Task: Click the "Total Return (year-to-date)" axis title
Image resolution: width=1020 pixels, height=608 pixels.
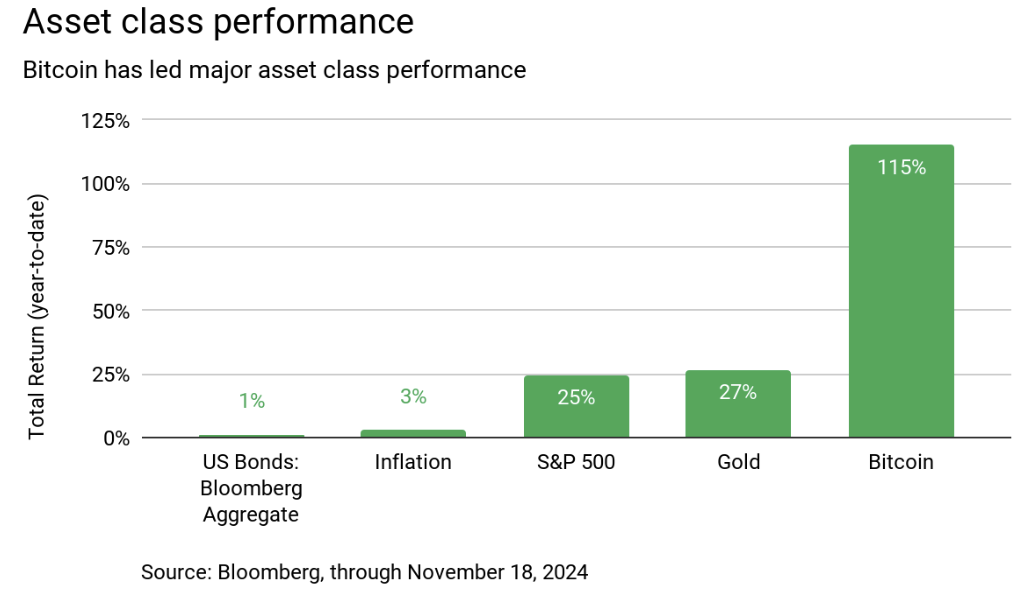Action: (x=38, y=316)
